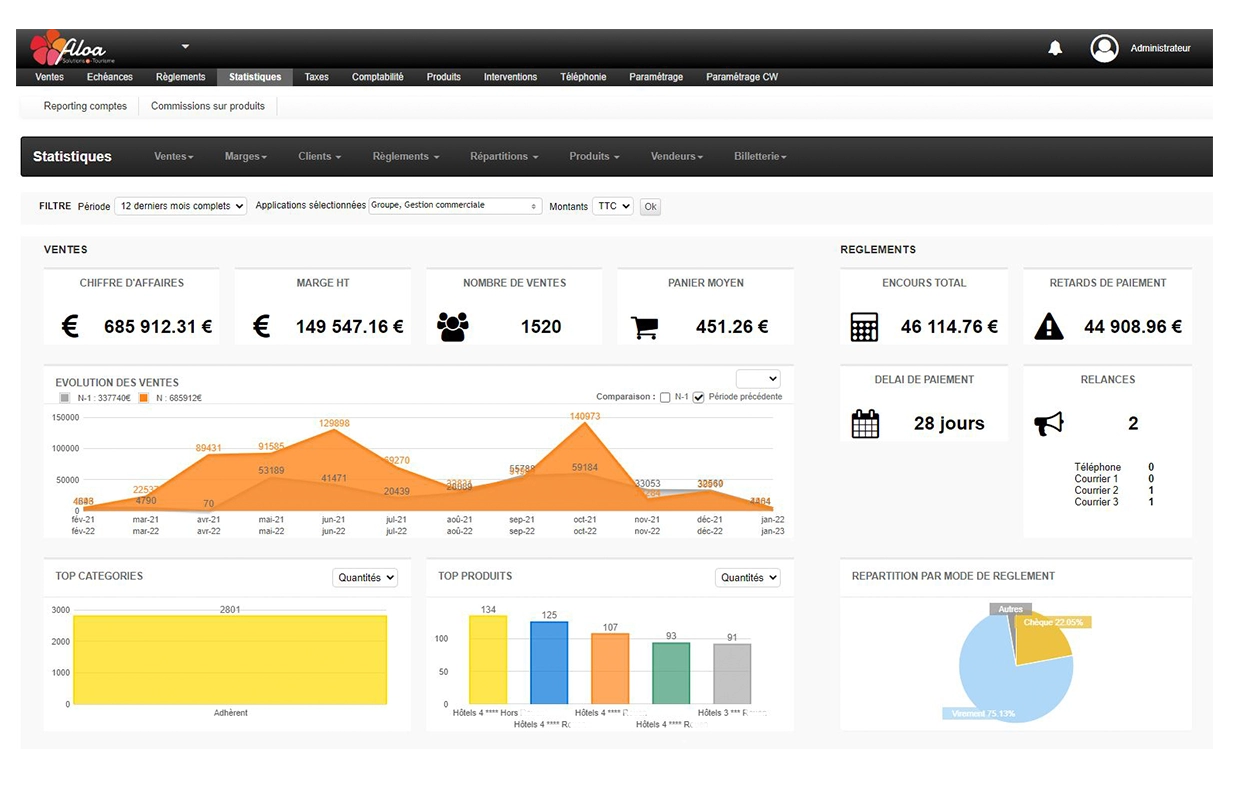1234x800 pixels.
Task: Click the notification bell icon
Action: pos(1055,48)
